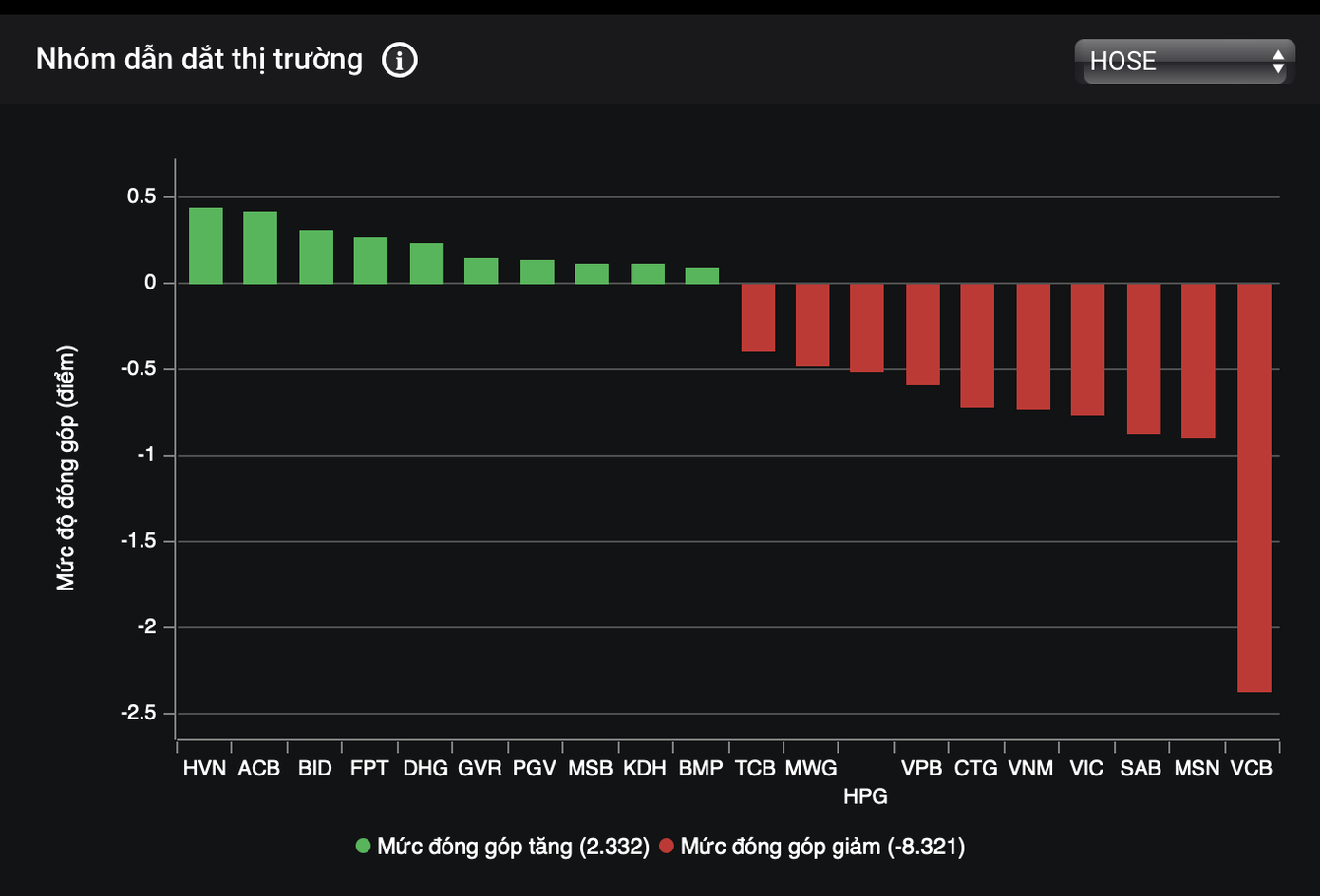Click the TCB negative bar
Screen dimensions: 1320x896
click(758, 318)
